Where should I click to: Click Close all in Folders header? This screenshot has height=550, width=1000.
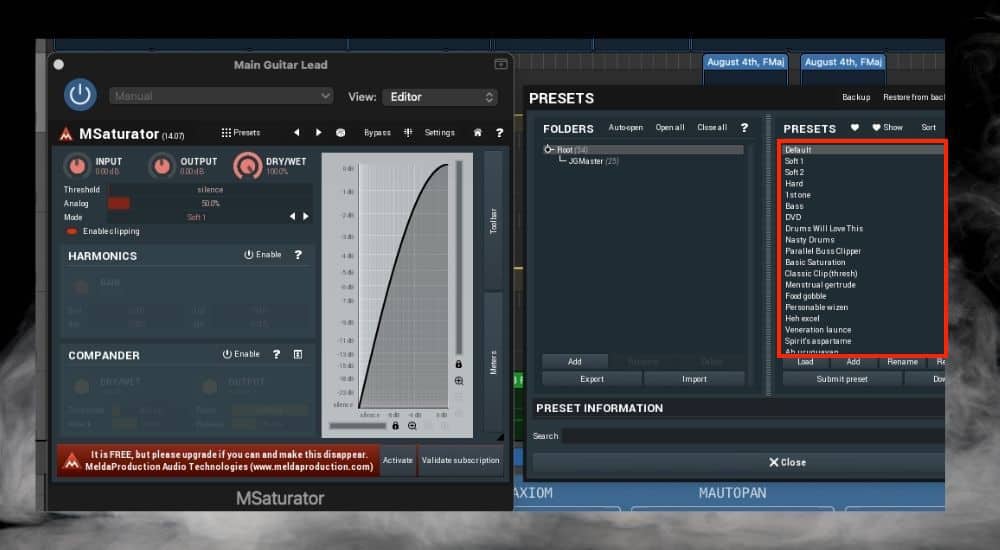[712, 128]
